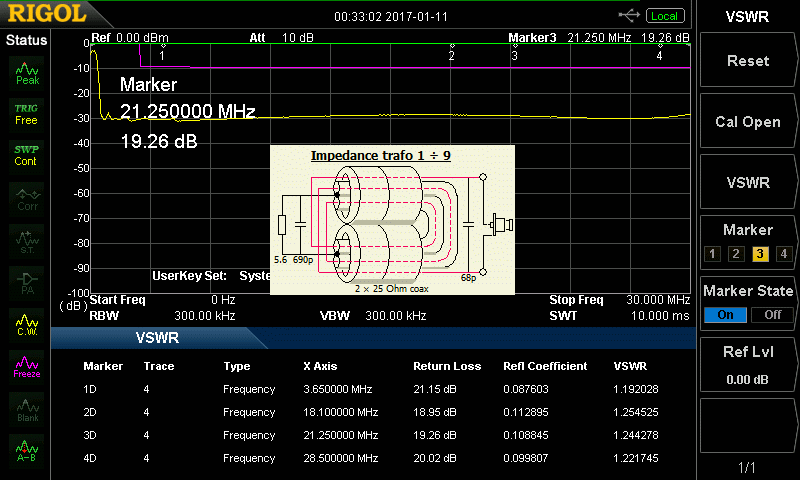Click marker 2 diamond on the trace

click(452, 47)
